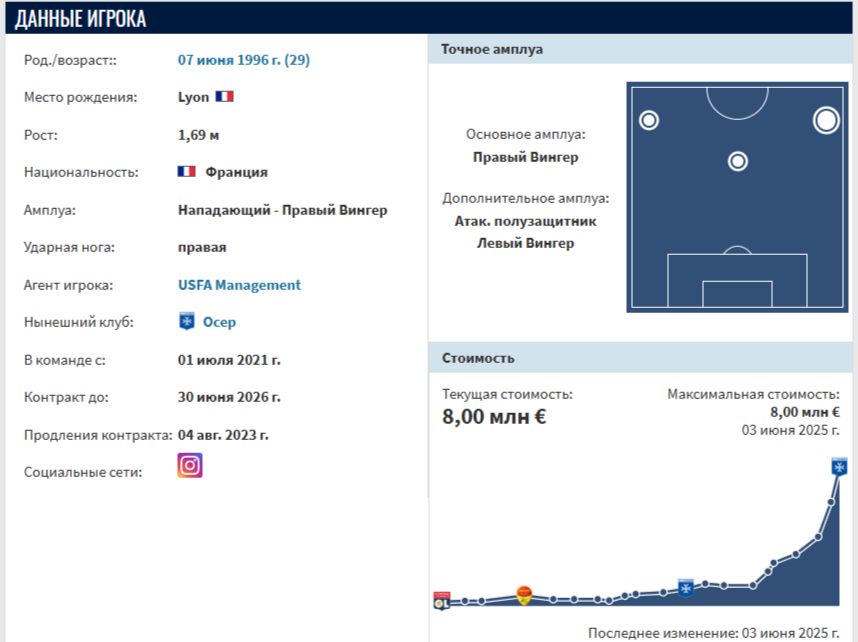Image resolution: width=858 pixels, height=642 pixels.
Task: Click the Последнее изменение date text
Action: (714, 633)
